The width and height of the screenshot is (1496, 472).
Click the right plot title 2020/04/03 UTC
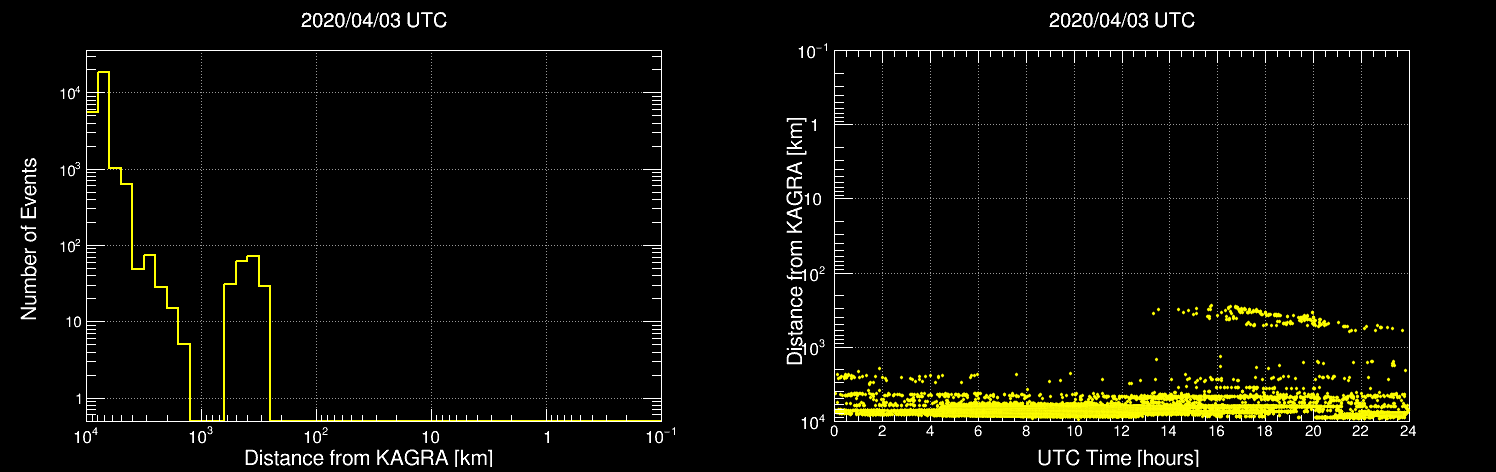tap(1121, 21)
